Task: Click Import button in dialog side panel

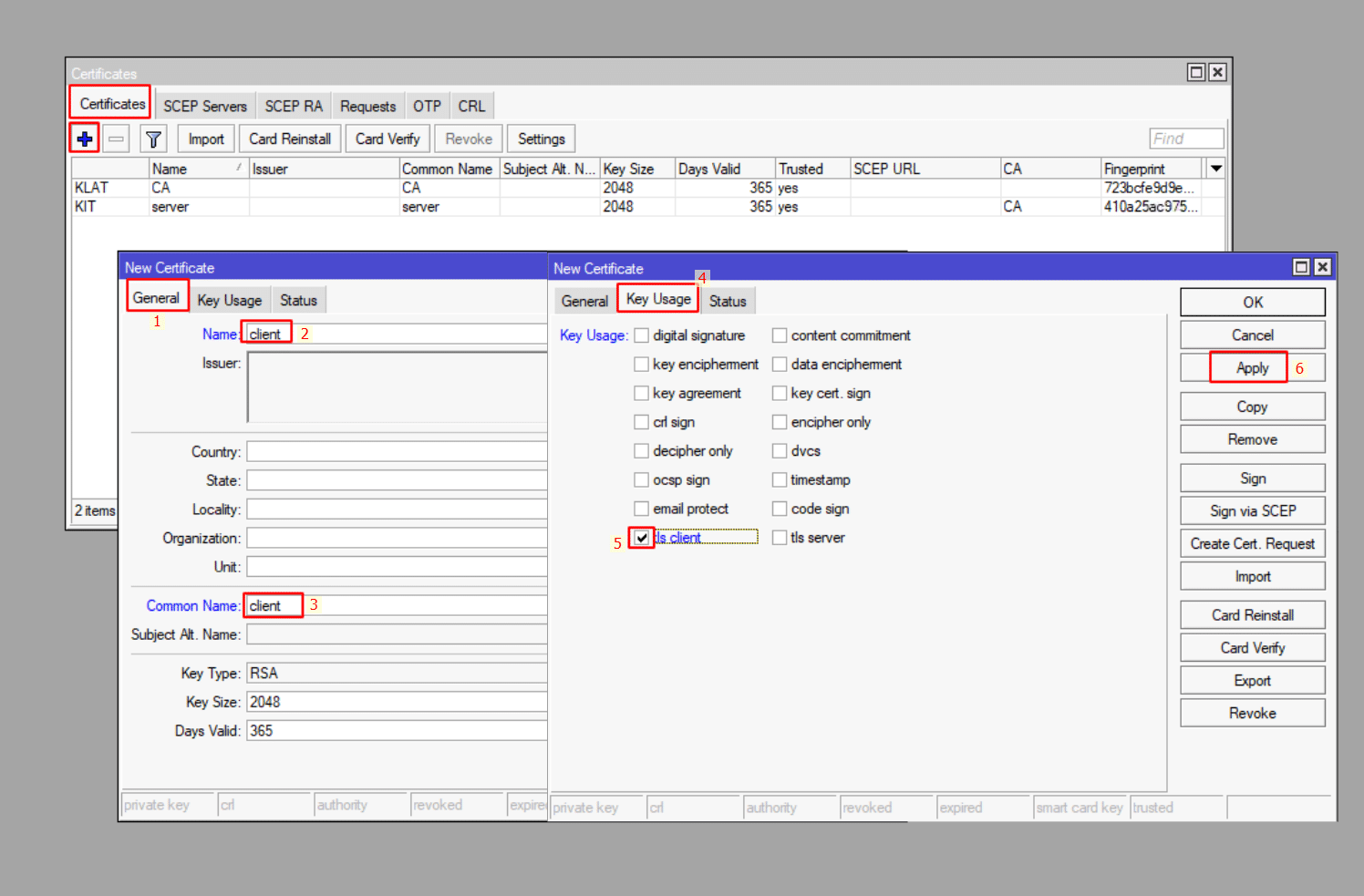Action: [1253, 577]
